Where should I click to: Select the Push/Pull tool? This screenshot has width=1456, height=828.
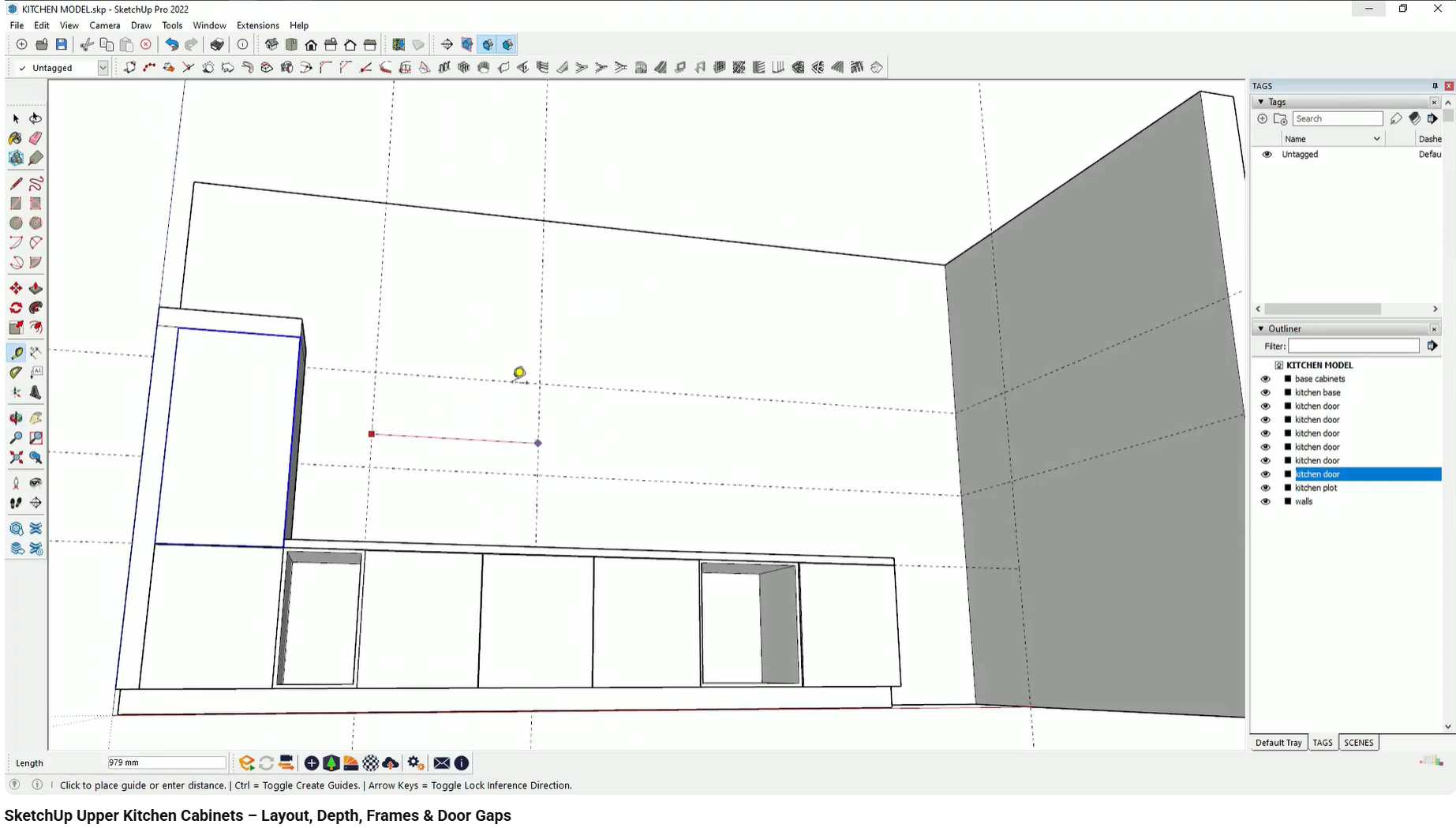pos(36,287)
